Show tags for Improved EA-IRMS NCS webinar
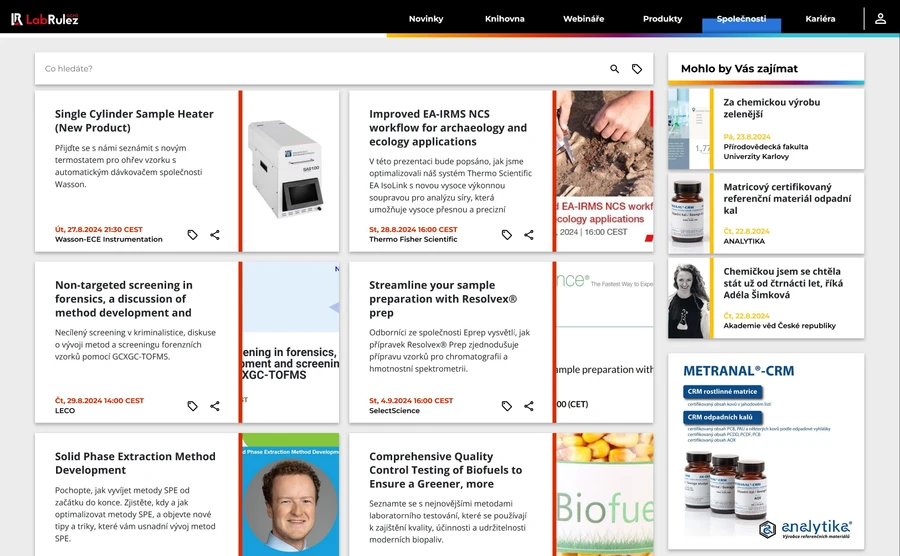 [x=507, y=235]
